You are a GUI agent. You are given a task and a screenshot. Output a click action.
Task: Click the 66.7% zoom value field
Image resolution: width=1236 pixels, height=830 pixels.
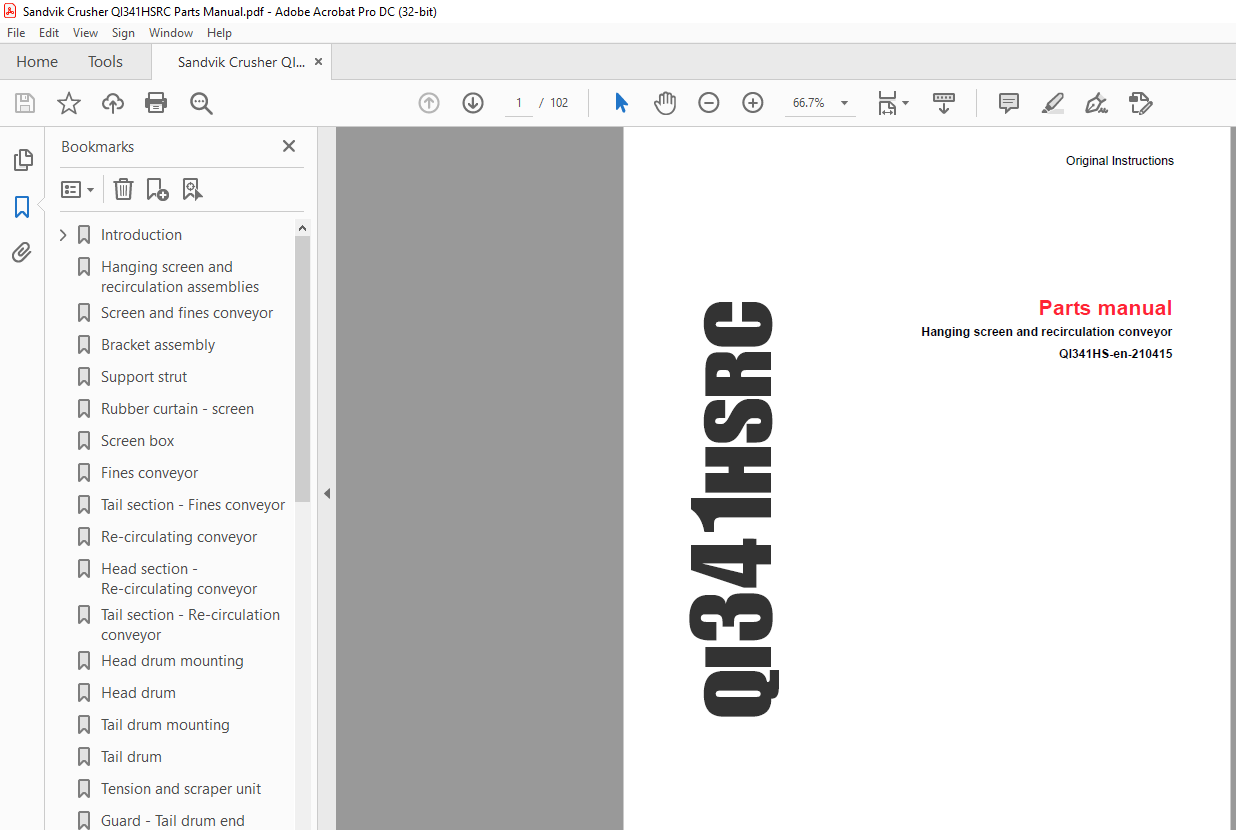pyautogui.click(x=808, y=103)
